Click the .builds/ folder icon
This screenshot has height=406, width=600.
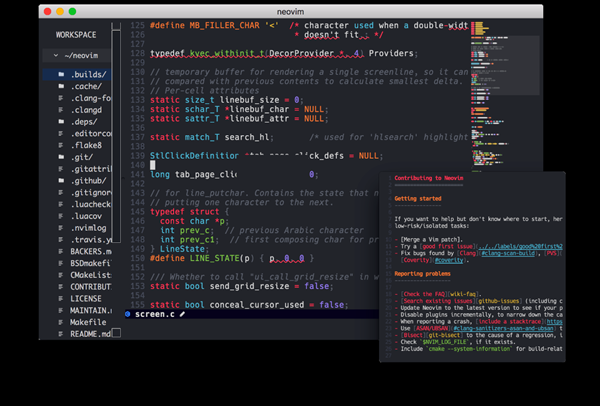point(61,74)
